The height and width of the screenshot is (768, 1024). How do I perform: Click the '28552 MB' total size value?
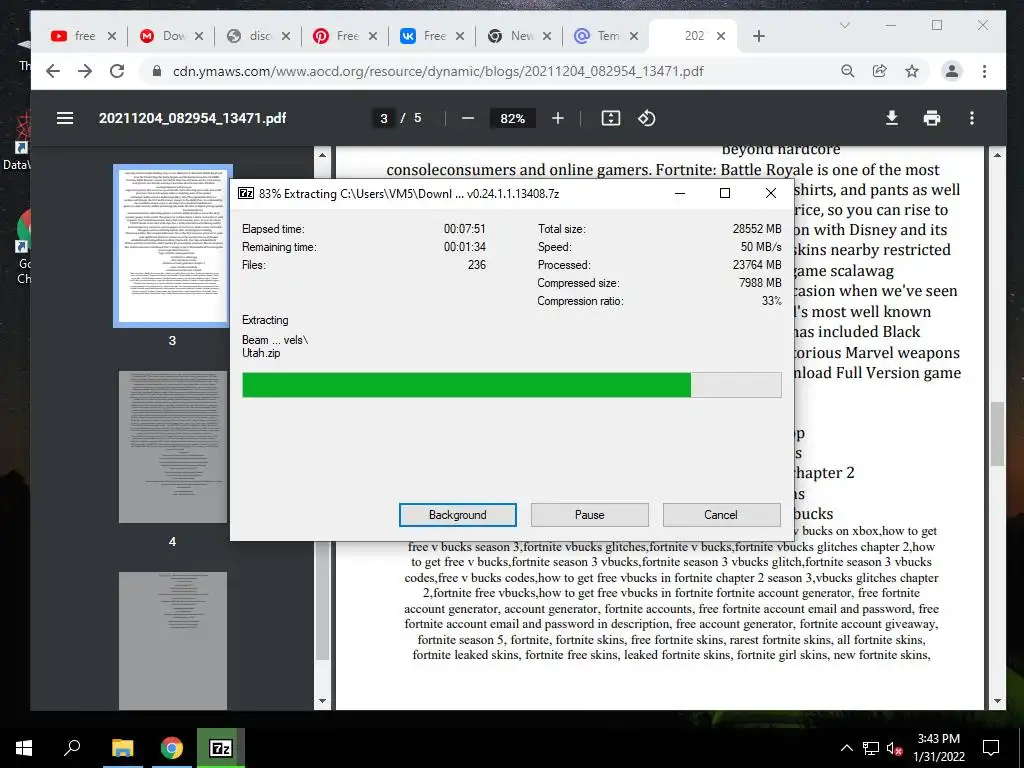tap(757, 229)
